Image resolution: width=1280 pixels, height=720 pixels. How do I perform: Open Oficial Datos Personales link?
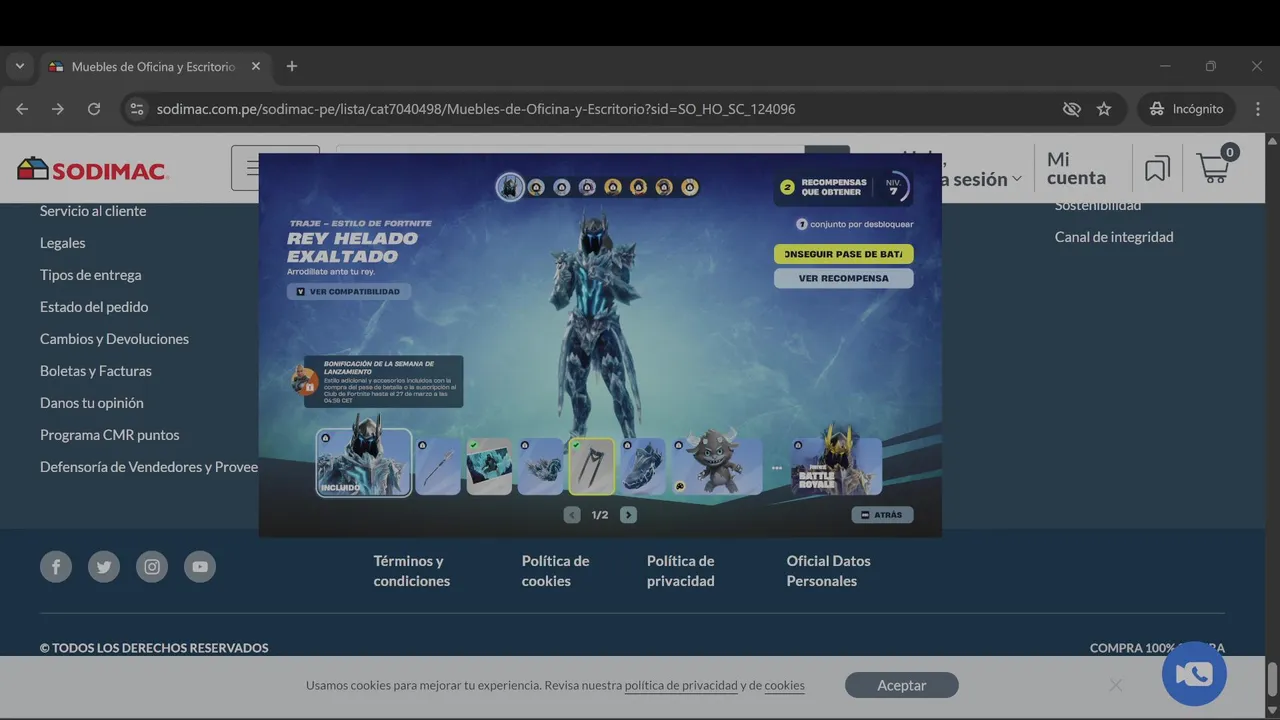828,571
